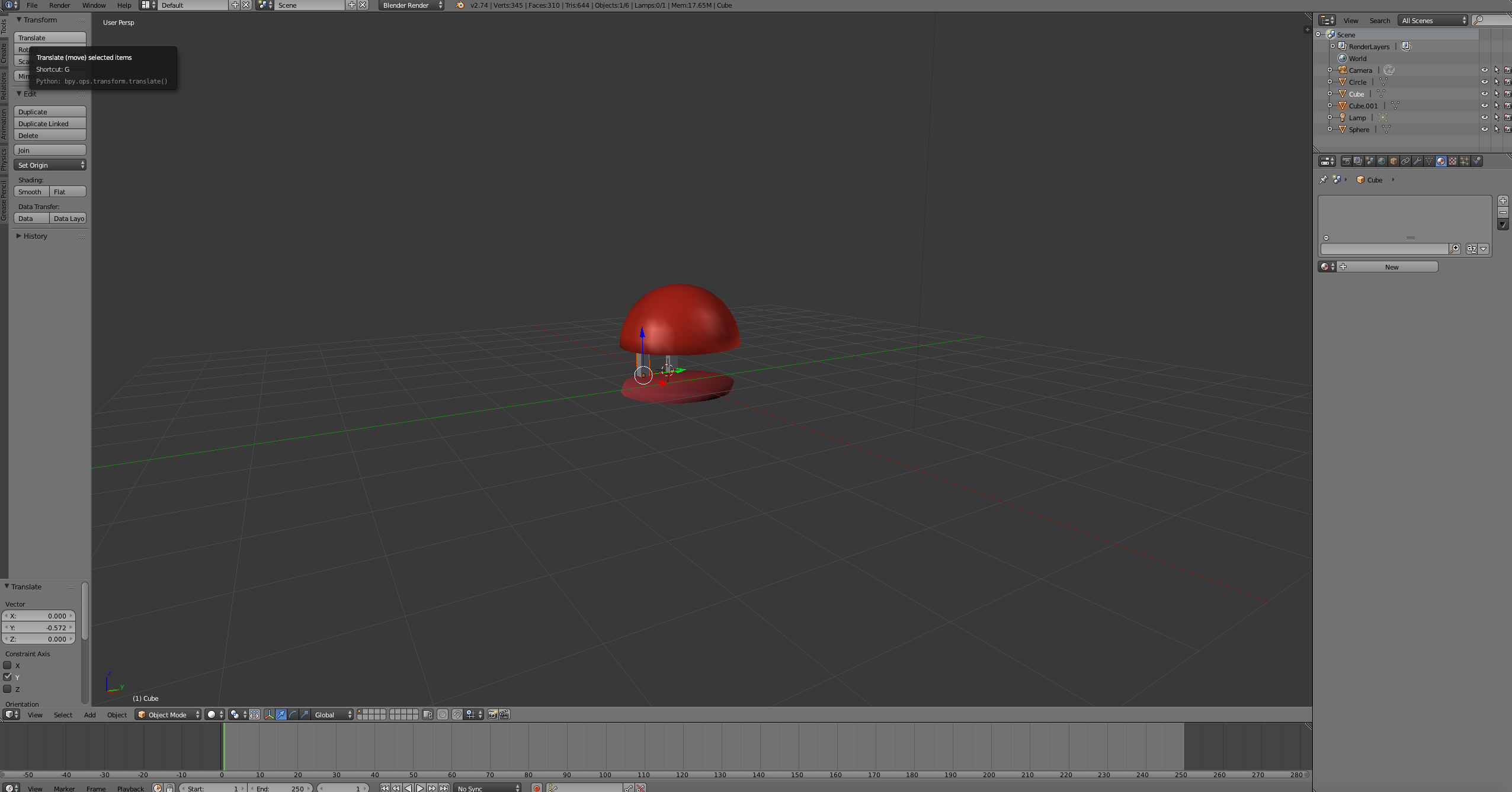1512x792 pixels.
Task: Open the Object properties cube tab icon
Action: (1394, 161)
